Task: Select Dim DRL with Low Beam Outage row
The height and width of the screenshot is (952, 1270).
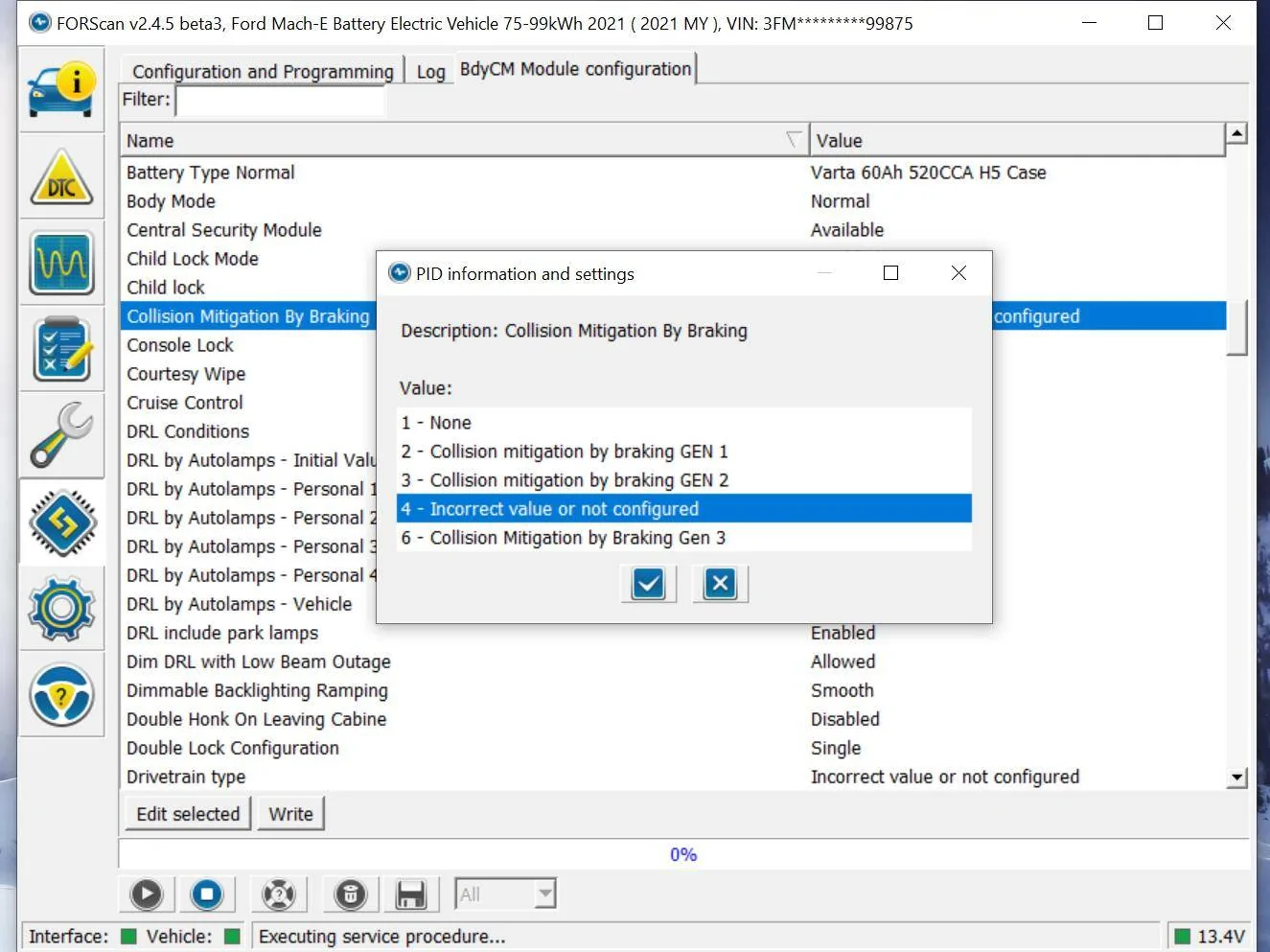Action: click(673, 662)
